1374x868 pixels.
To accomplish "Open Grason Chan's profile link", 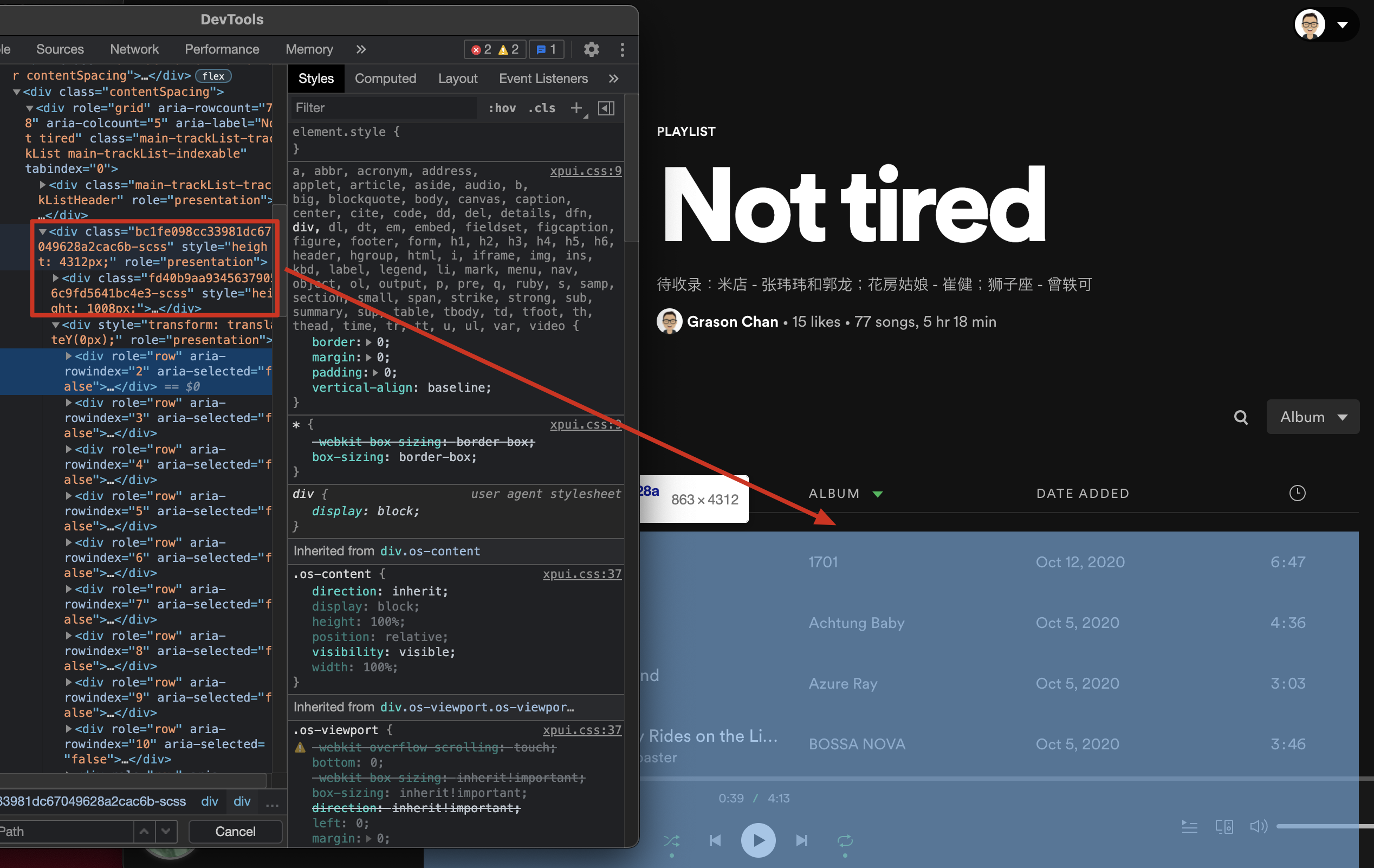I will 733,321.
